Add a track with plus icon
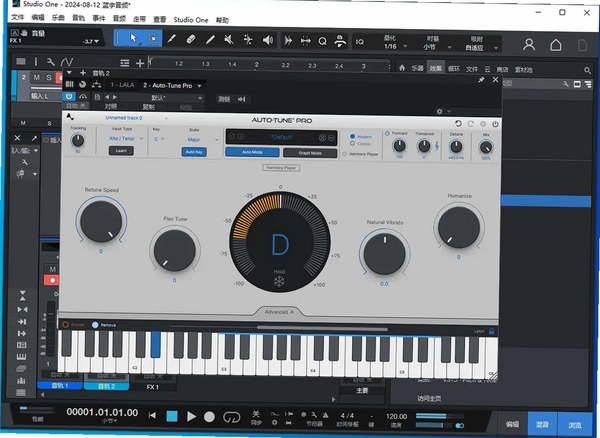This screenshot has height=438, width=600. [140, 63]
